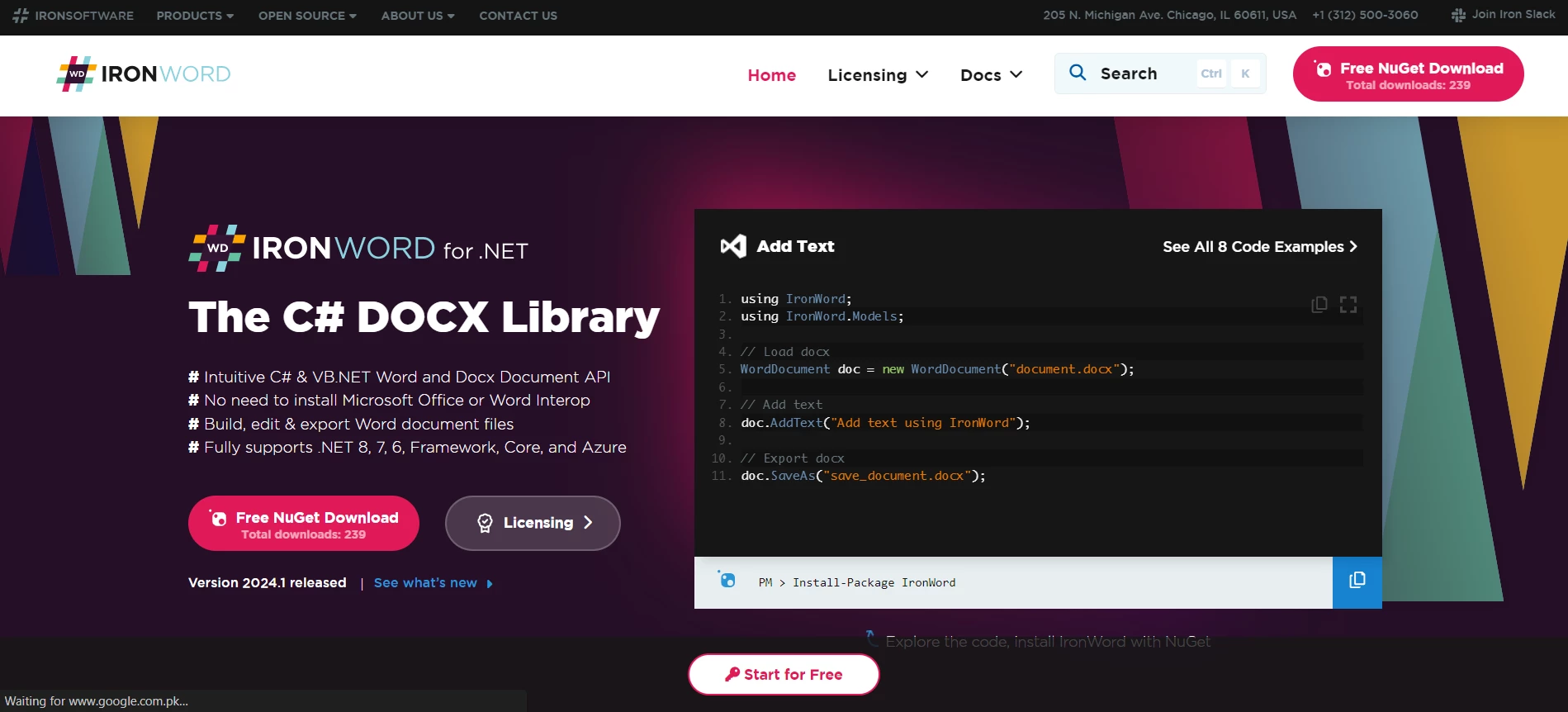Open the Open Source dropdown
The image size is (1568, 712).
(x=307, y=16)
